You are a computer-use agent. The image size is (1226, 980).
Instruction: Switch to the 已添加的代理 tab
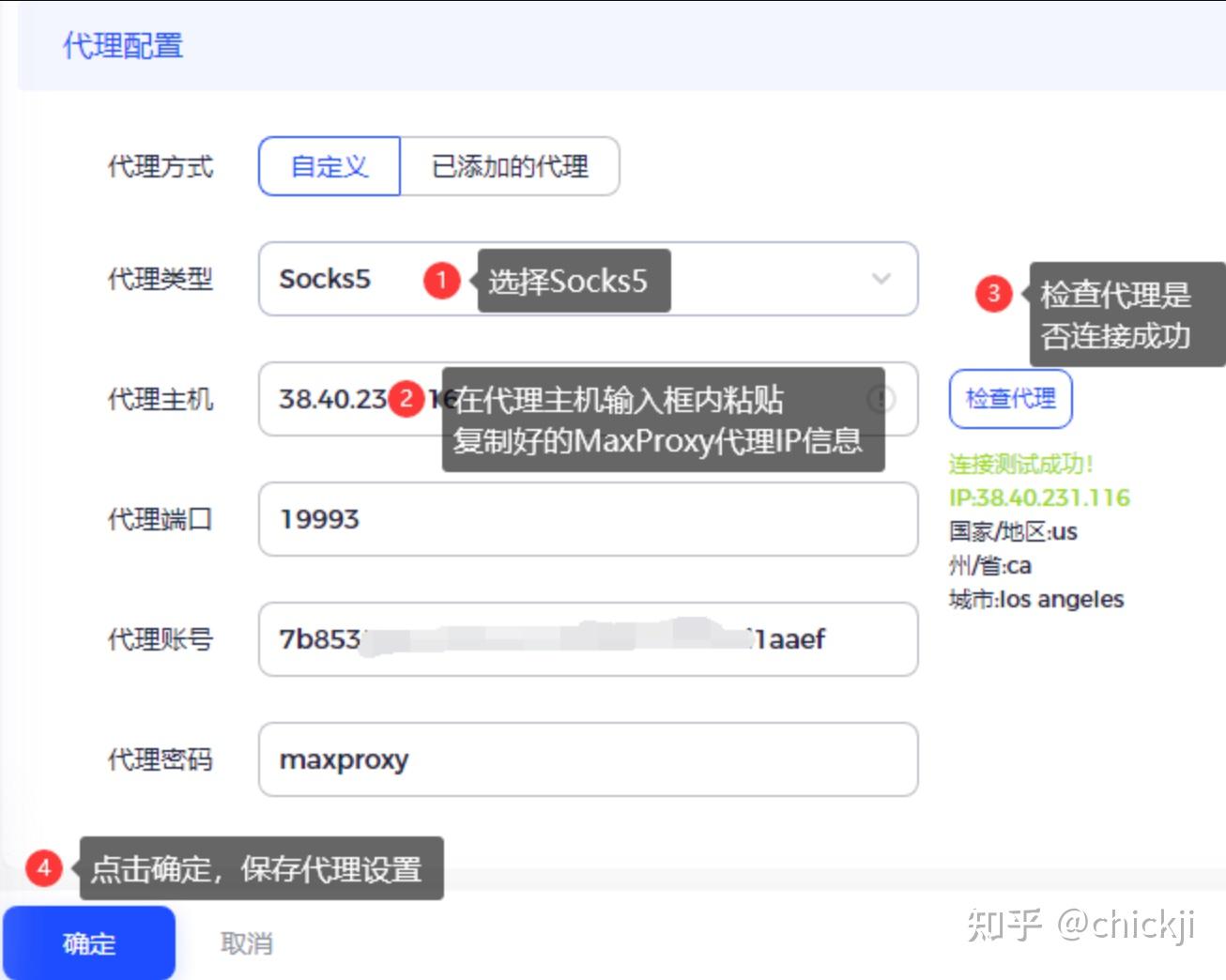511,166
